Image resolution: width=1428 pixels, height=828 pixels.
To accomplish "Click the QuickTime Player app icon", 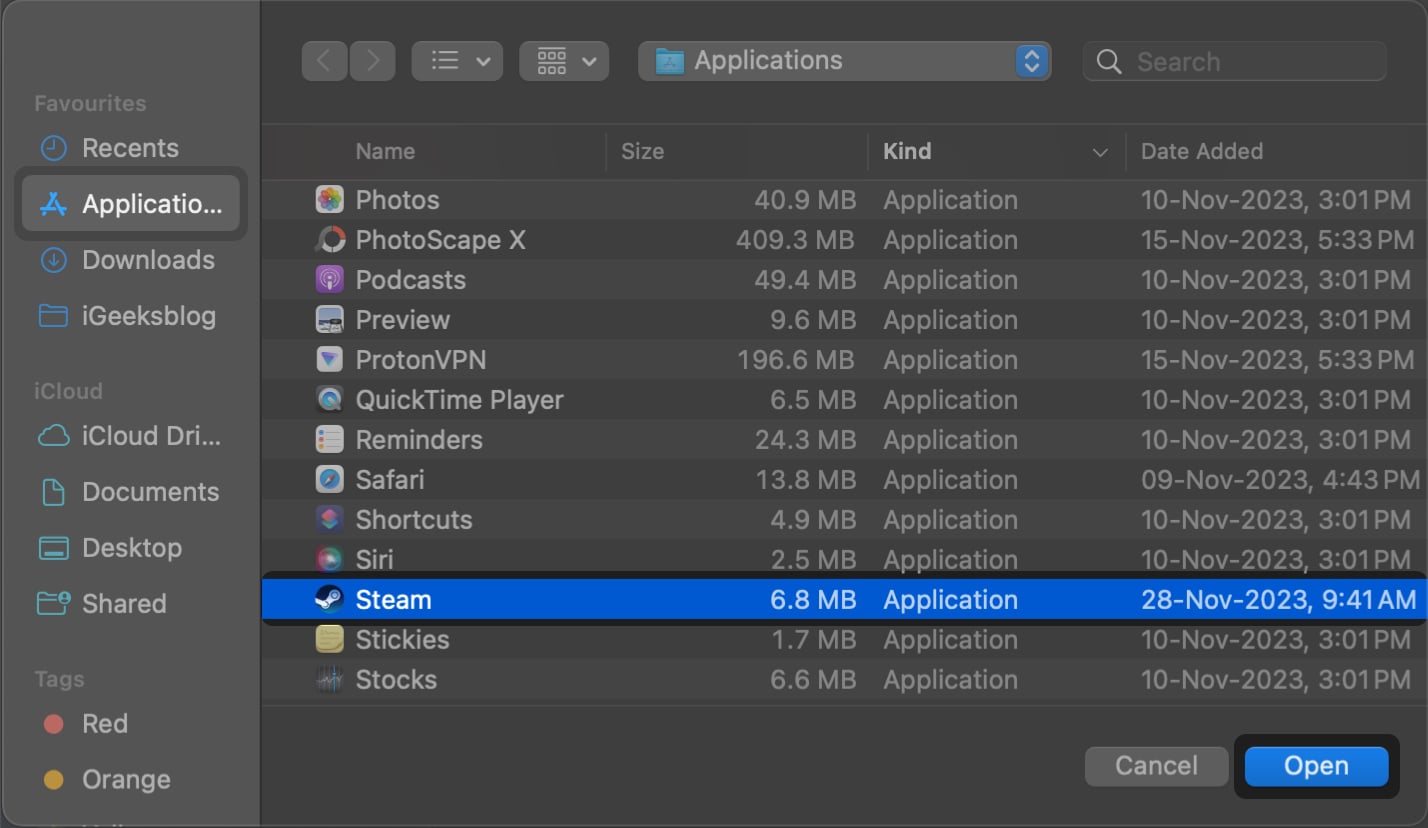I will pyautogui.click(x=330, y=400).
